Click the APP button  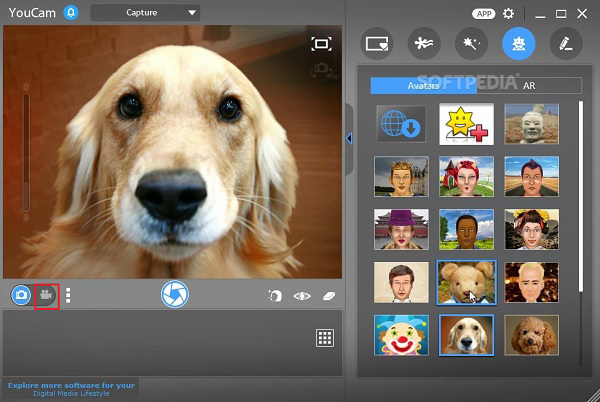pos(485,13)
